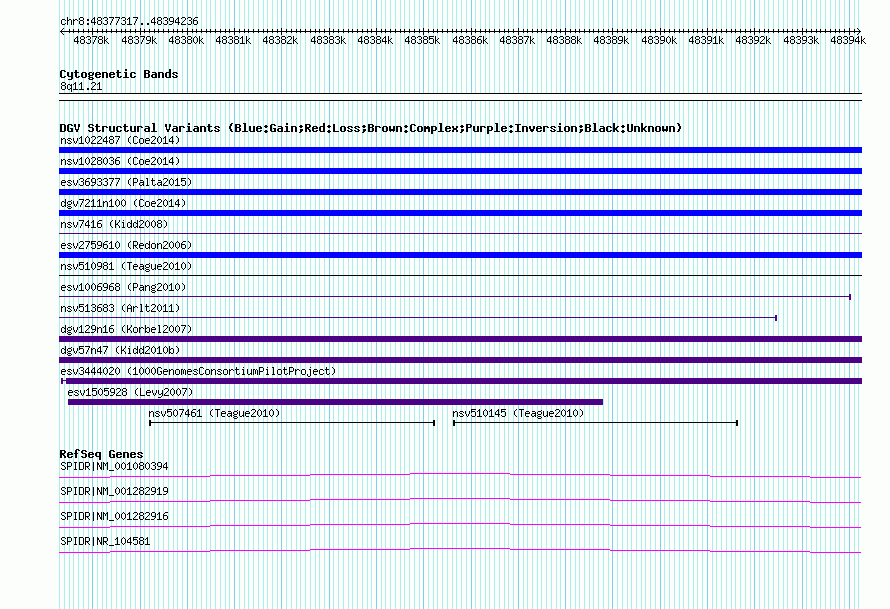The image size is (890, 609).
Task: Click the thin line under nsv7416 (Kidd2008)
Action: pos(460,233)
